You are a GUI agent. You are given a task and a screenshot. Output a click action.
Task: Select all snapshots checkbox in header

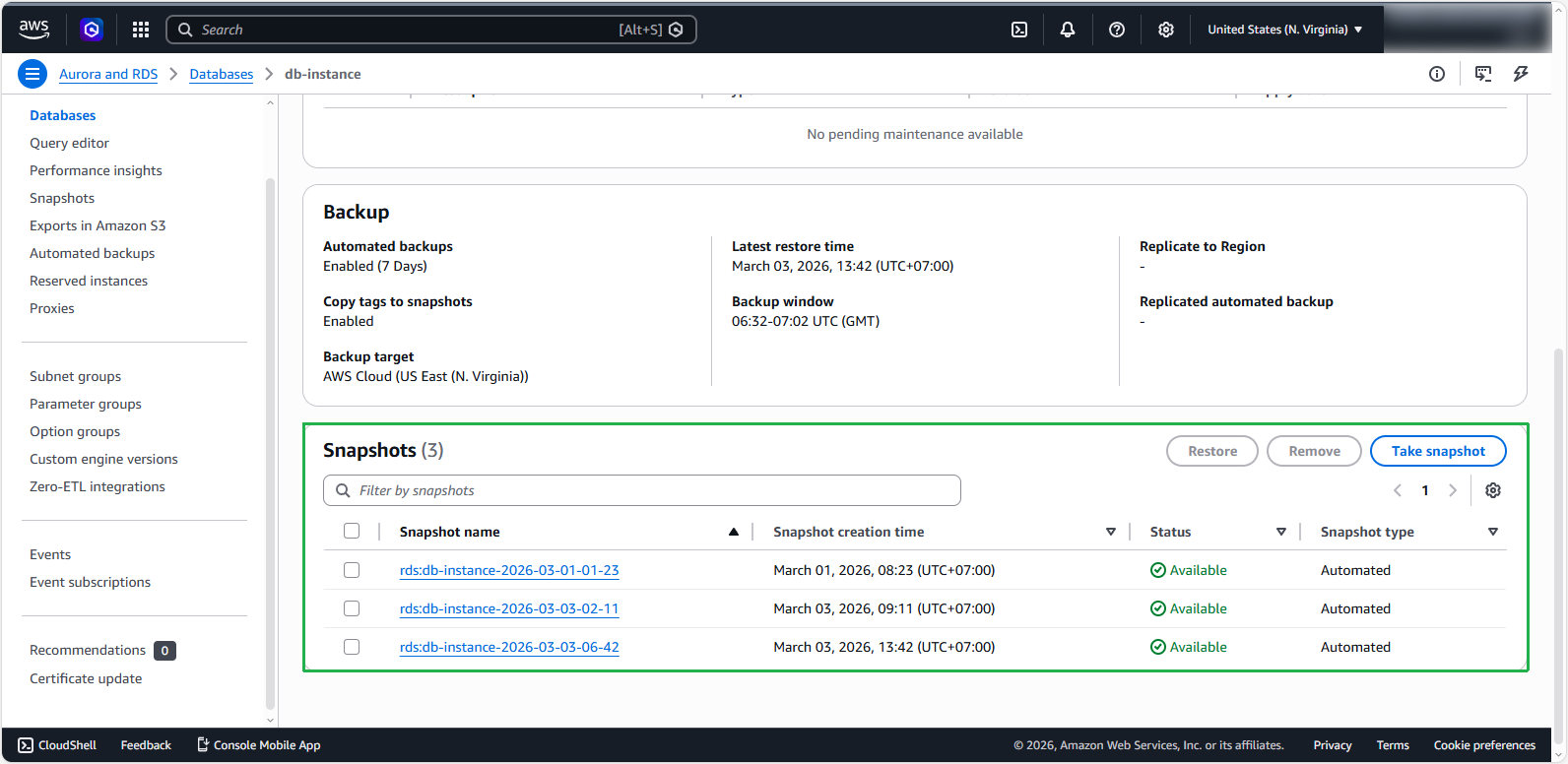(352, 531)
